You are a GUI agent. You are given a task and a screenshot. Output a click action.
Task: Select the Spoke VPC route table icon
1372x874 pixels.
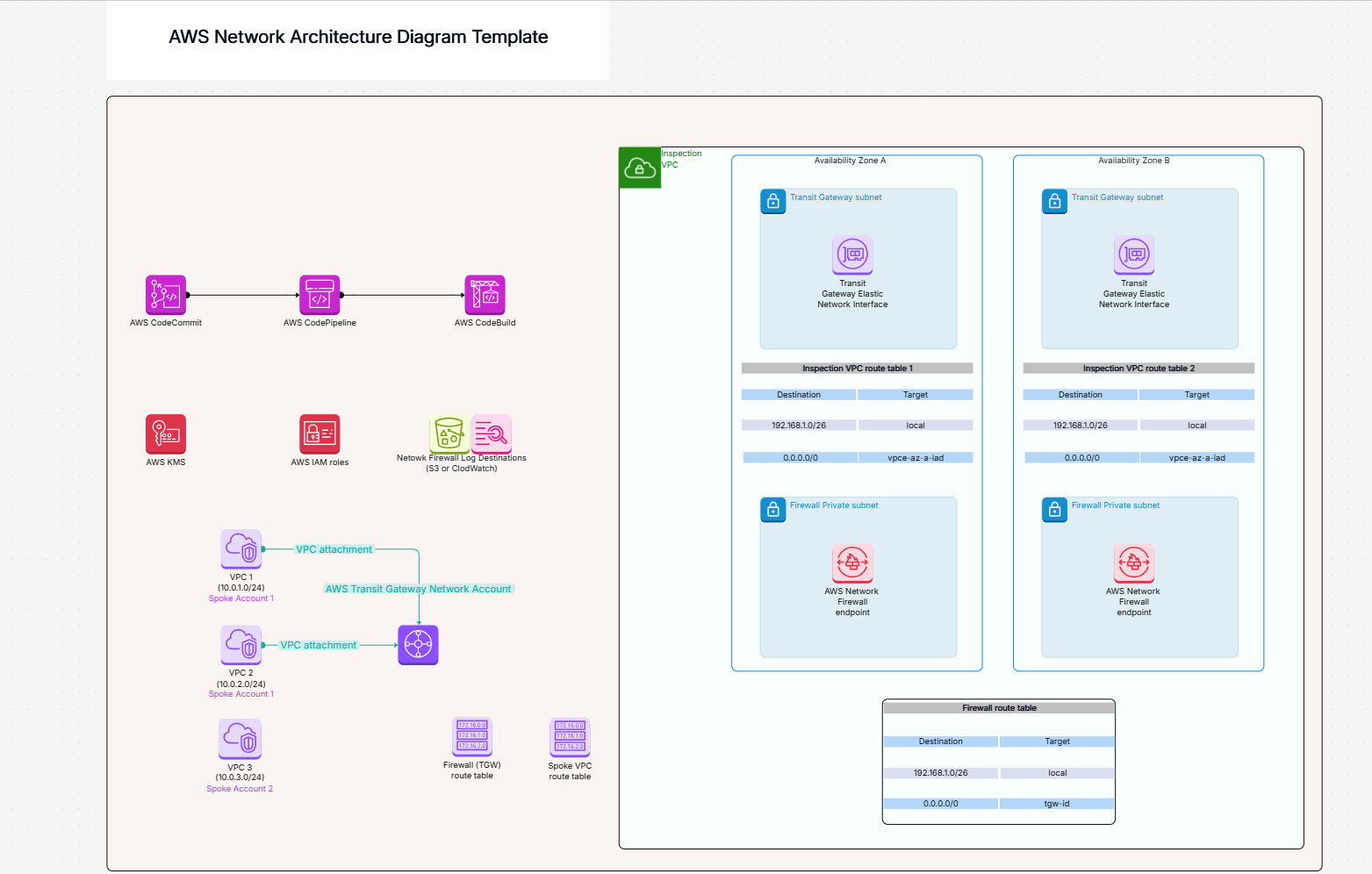[x=570, y=737]
